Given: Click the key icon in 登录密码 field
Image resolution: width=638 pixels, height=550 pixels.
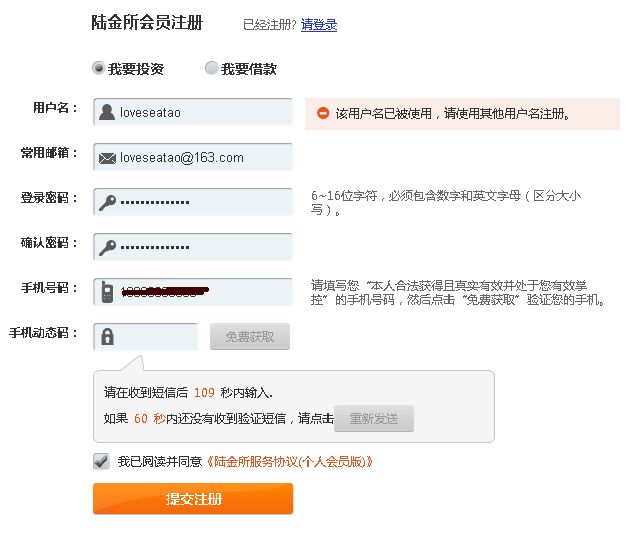Looking at the screenshot, I should pyautogui.click(x=107, y=203).
